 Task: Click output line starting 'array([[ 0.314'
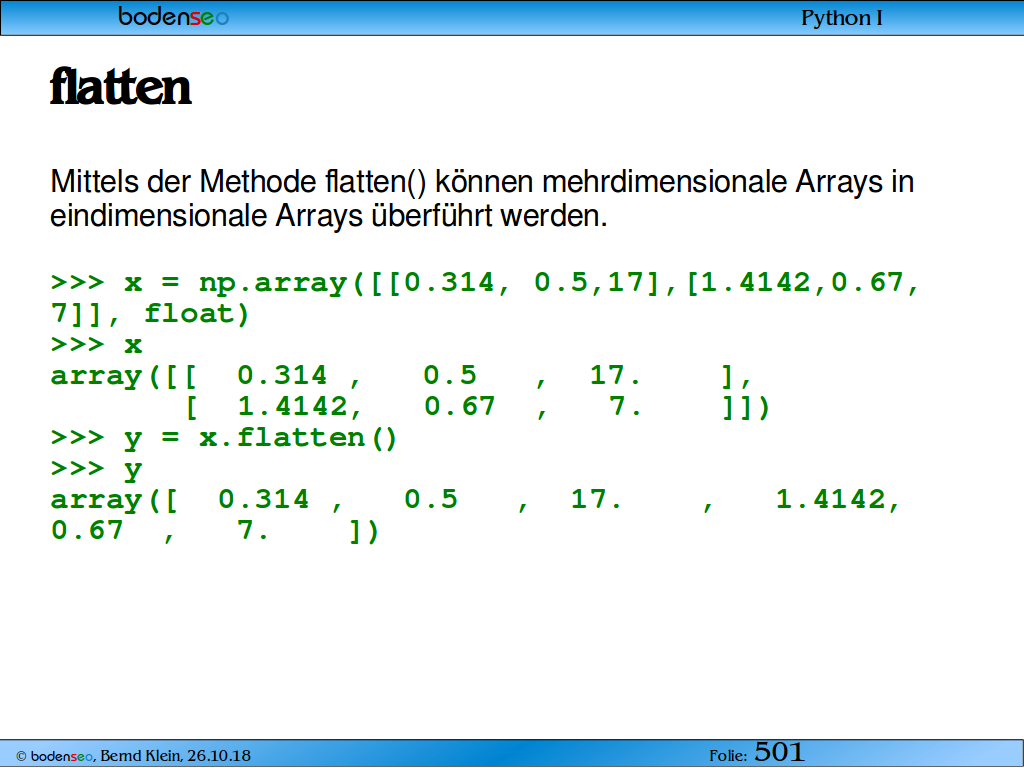point(401,377)
